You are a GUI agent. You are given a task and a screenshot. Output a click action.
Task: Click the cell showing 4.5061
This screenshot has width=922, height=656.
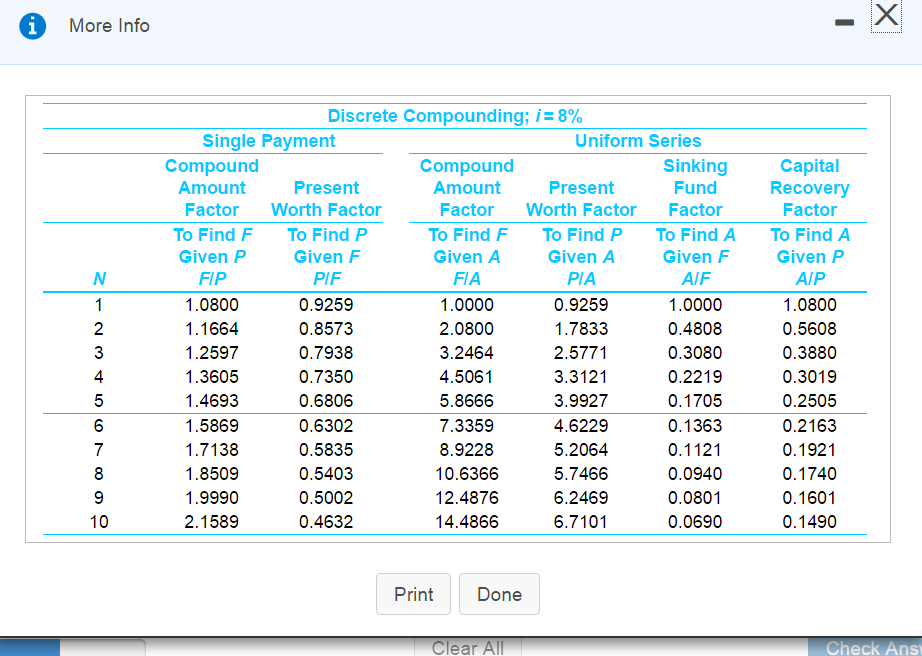point(467,377)
